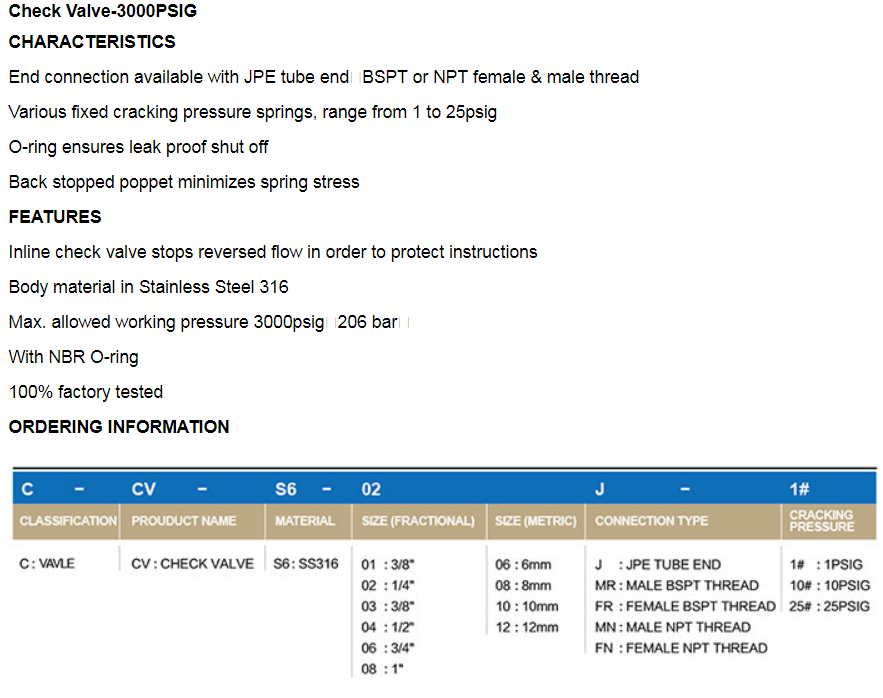Image resolution: width=883 pixels, height=698 pixels.
Task: Select the CLASSIFICATION column header
Action: [x=68, y=521]
